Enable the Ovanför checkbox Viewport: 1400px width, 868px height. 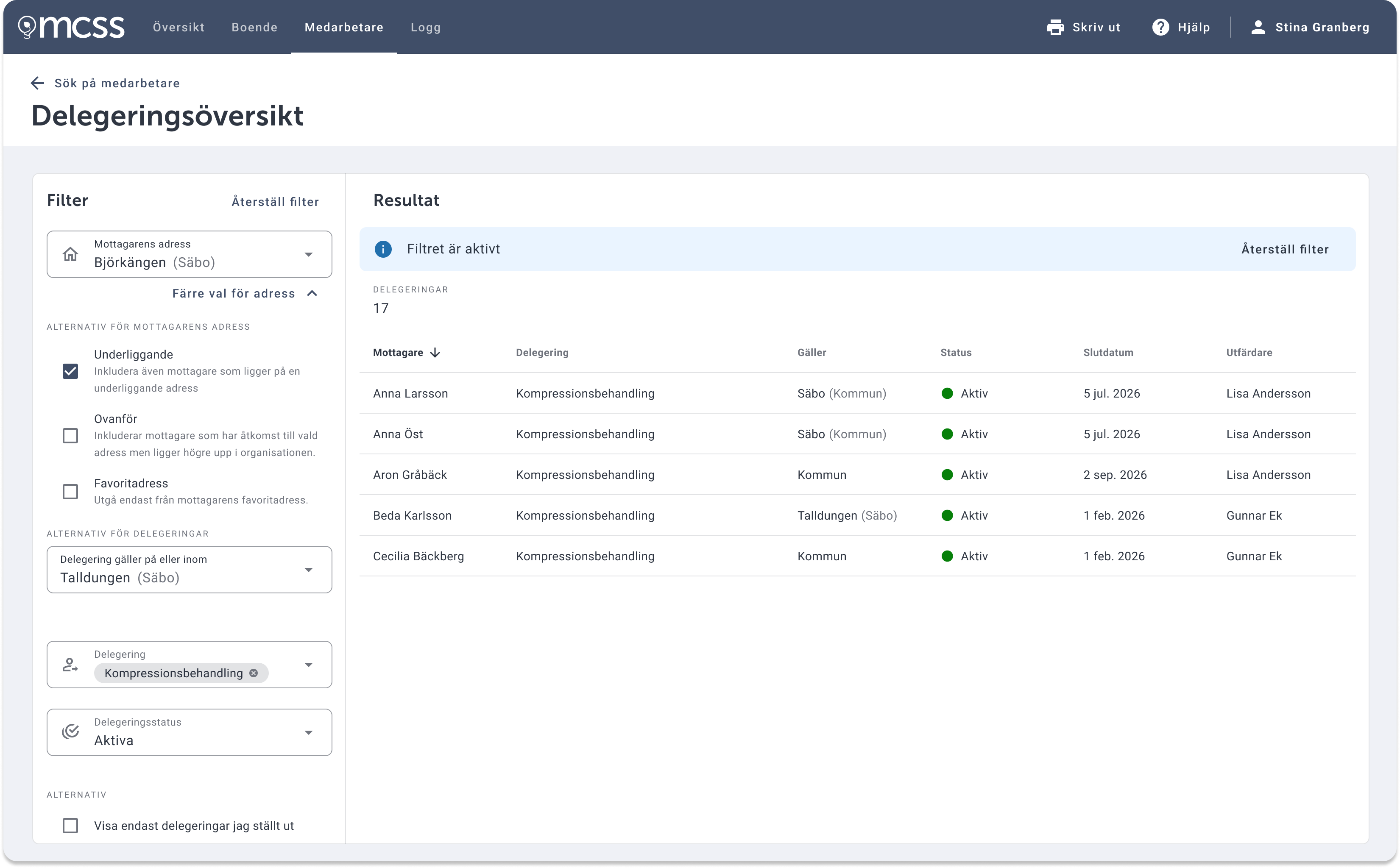[x=70, y=435]
